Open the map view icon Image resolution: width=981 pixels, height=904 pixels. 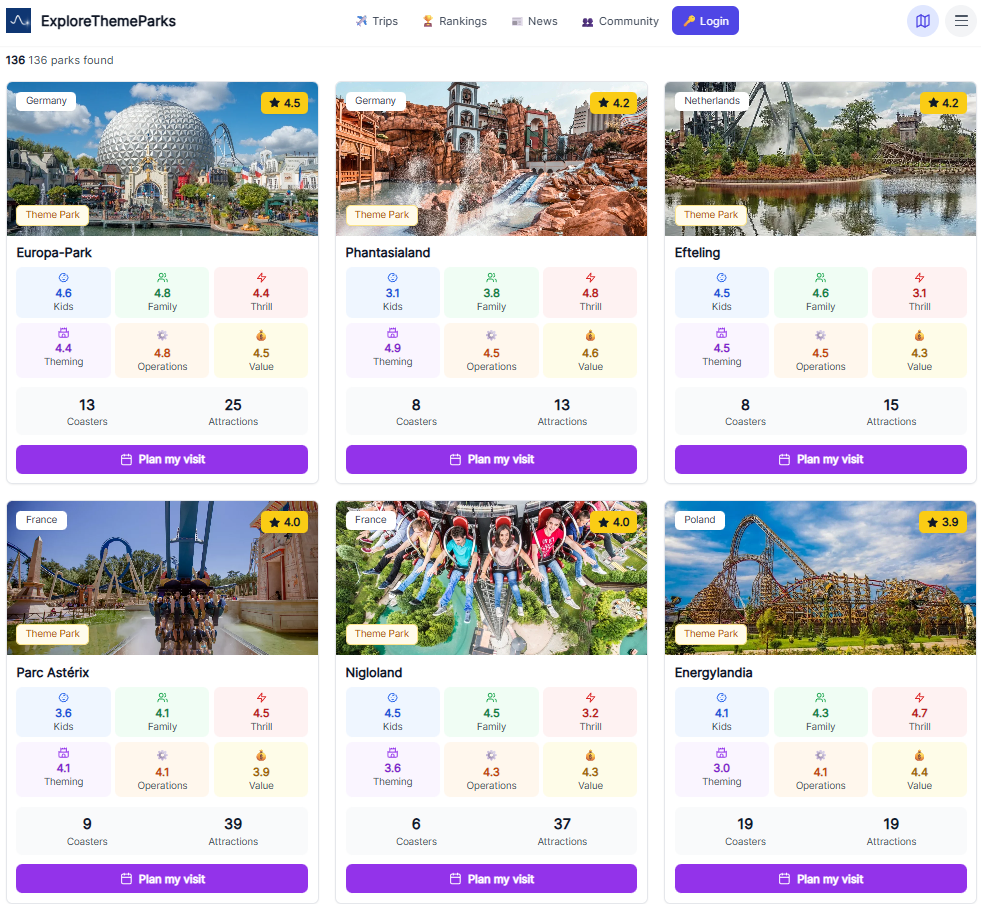click(921, 20)
